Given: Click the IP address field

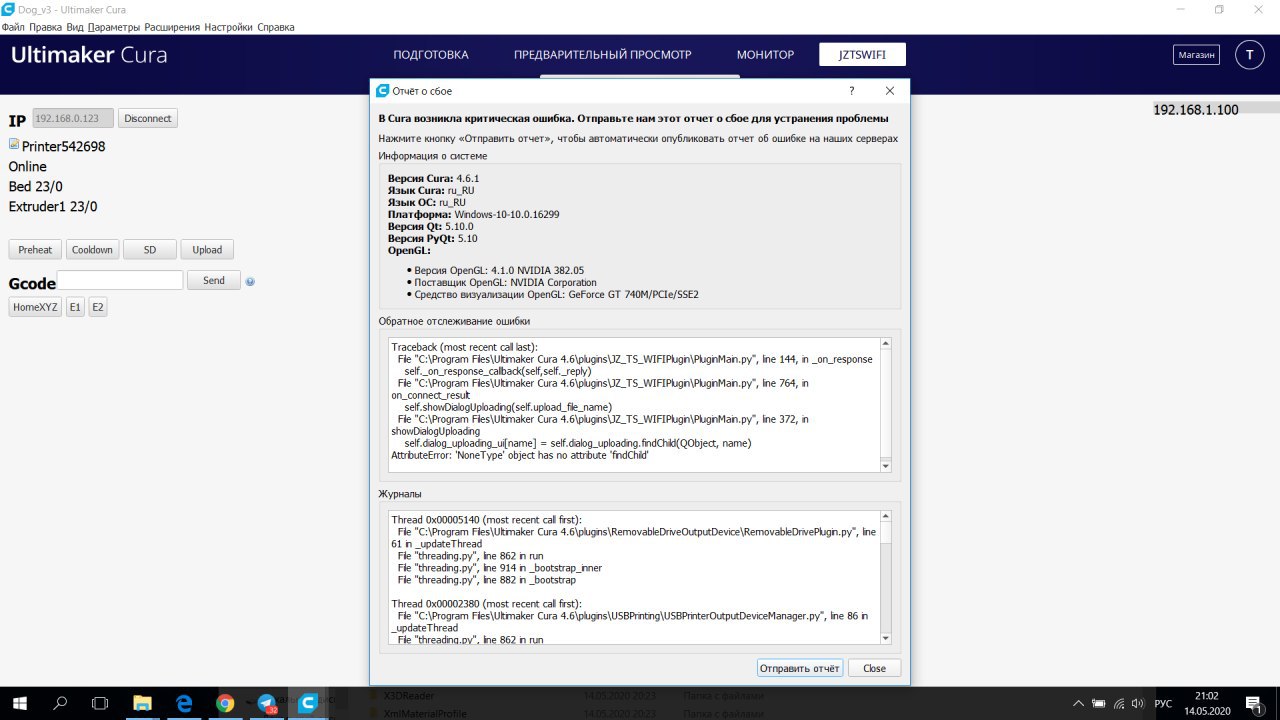Looking at the screenshot, I should coord(73,118).
